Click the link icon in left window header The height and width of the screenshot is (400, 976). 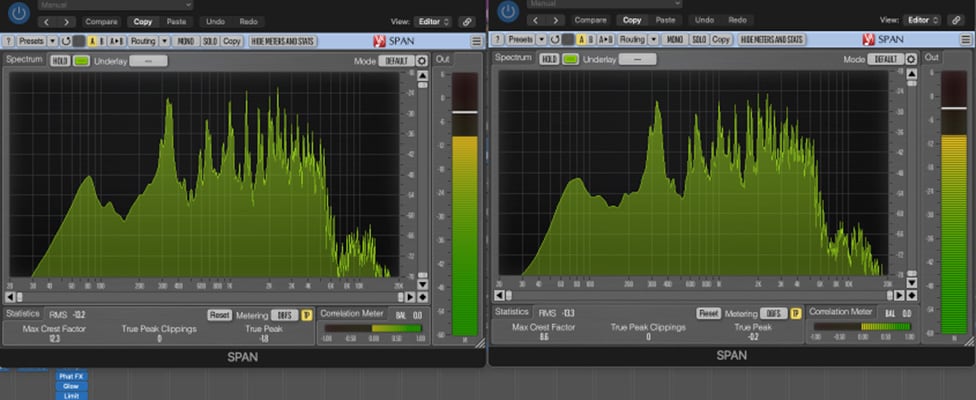click(x=466, y=22)
